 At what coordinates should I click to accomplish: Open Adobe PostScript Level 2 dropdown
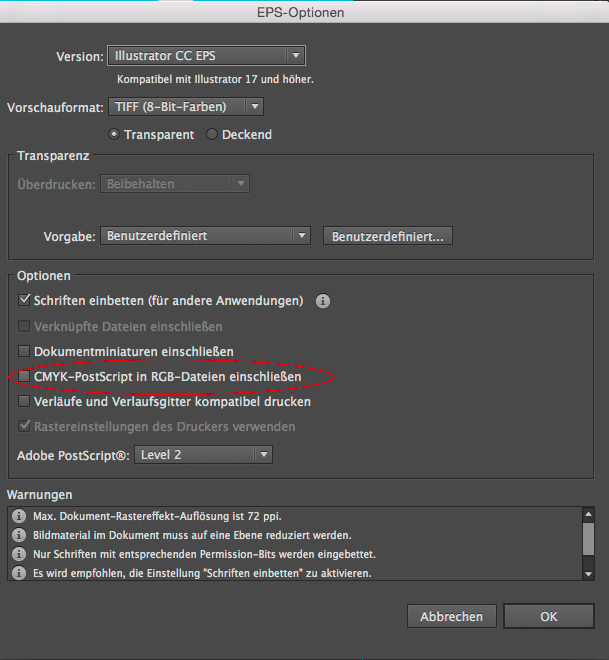(203, 454)
